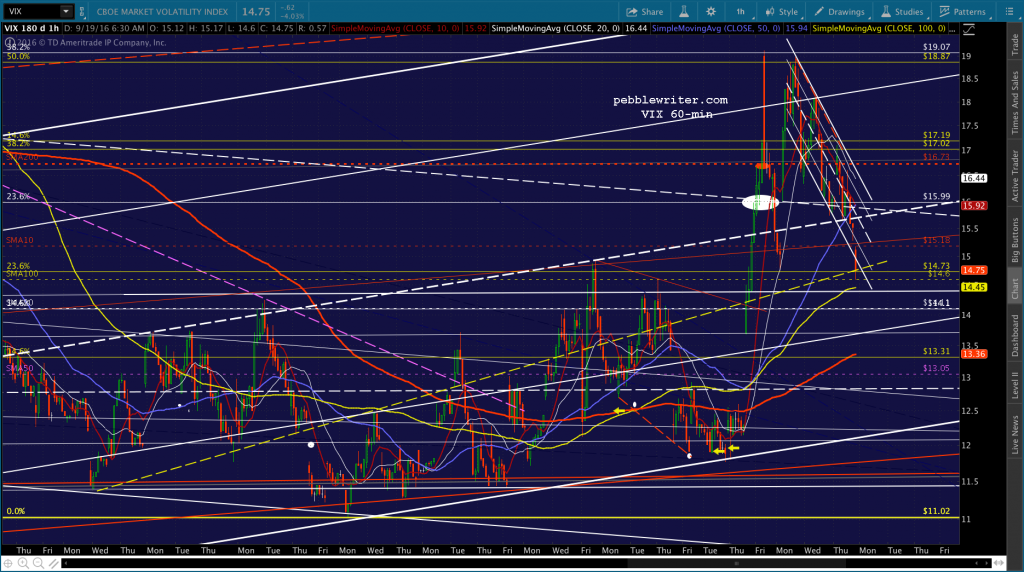This screenshot has height=572, width=1024.
Task: Click the drawing tool icon at bottom left
Action: (x=54, y=563)
